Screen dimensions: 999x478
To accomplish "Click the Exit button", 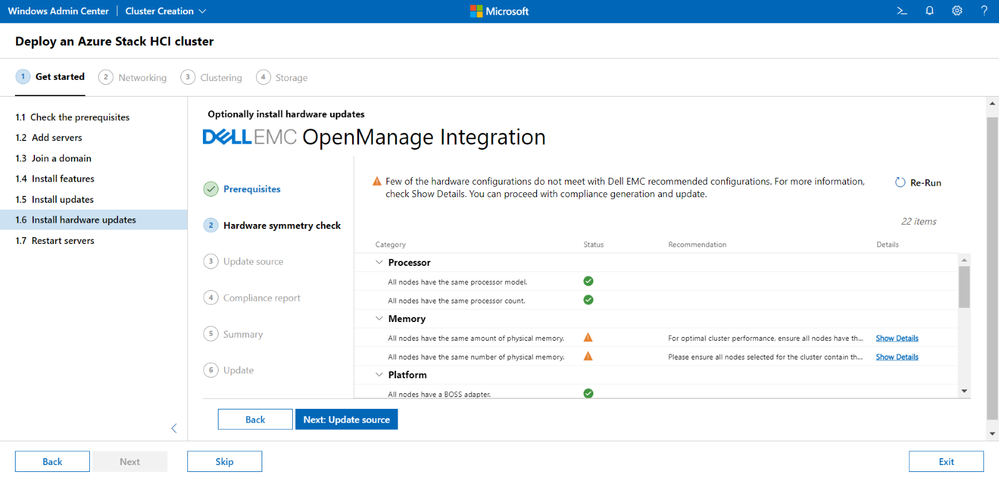I will pyautogui.click(x=946, y=461).
